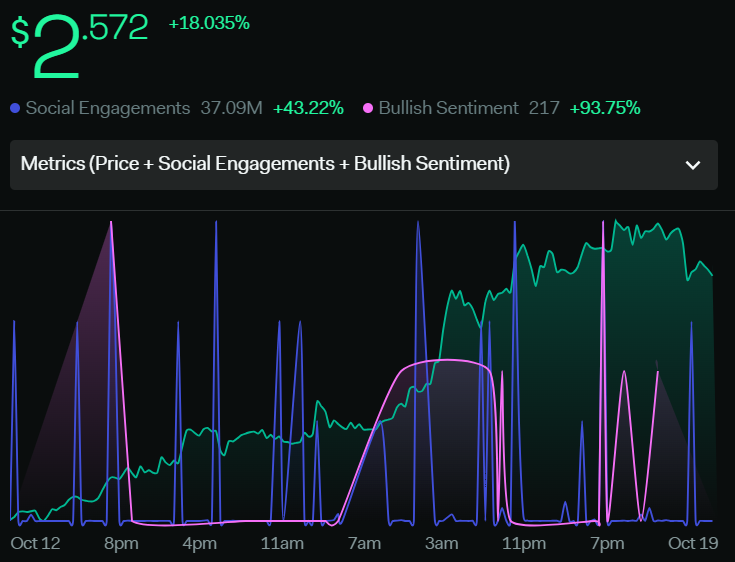The width and height of the screenshot is (735, 562).
Task: Click the Oct 19 axis label
Action: click(x=693, y=544)
